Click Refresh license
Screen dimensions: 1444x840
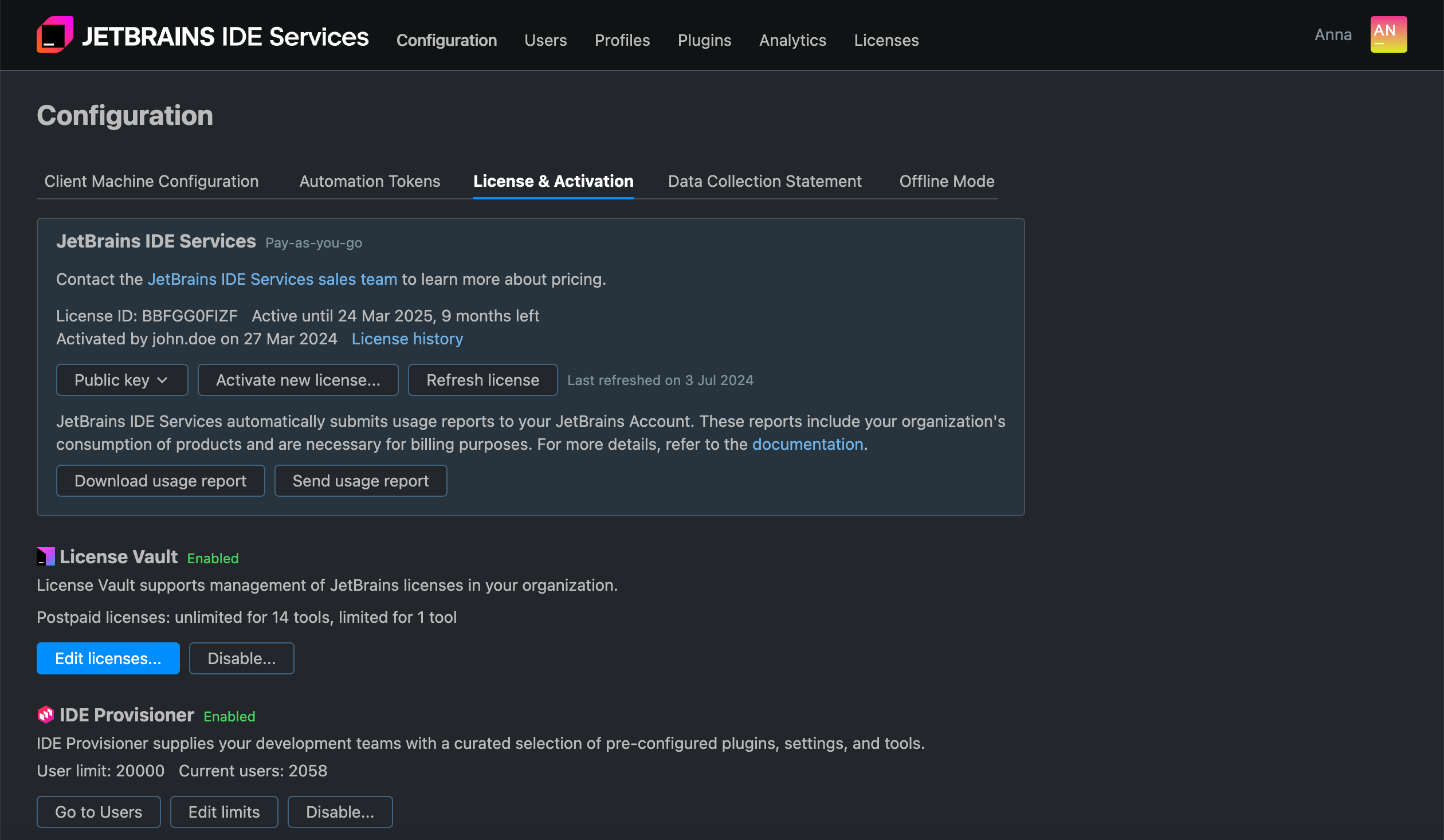(482, 379)
